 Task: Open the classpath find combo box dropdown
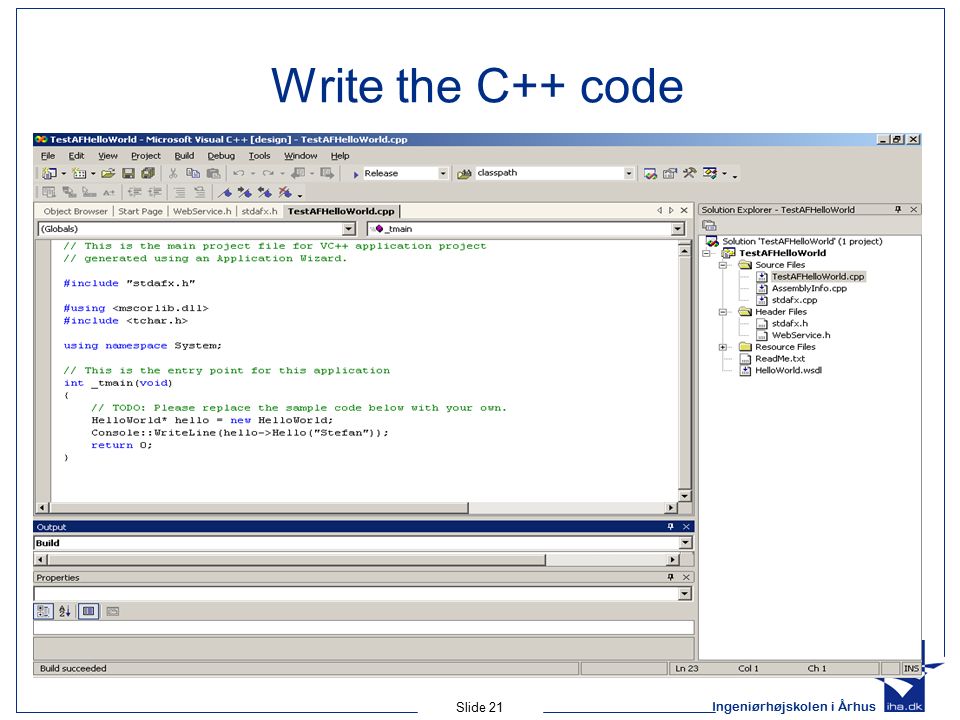pos(628,174)
